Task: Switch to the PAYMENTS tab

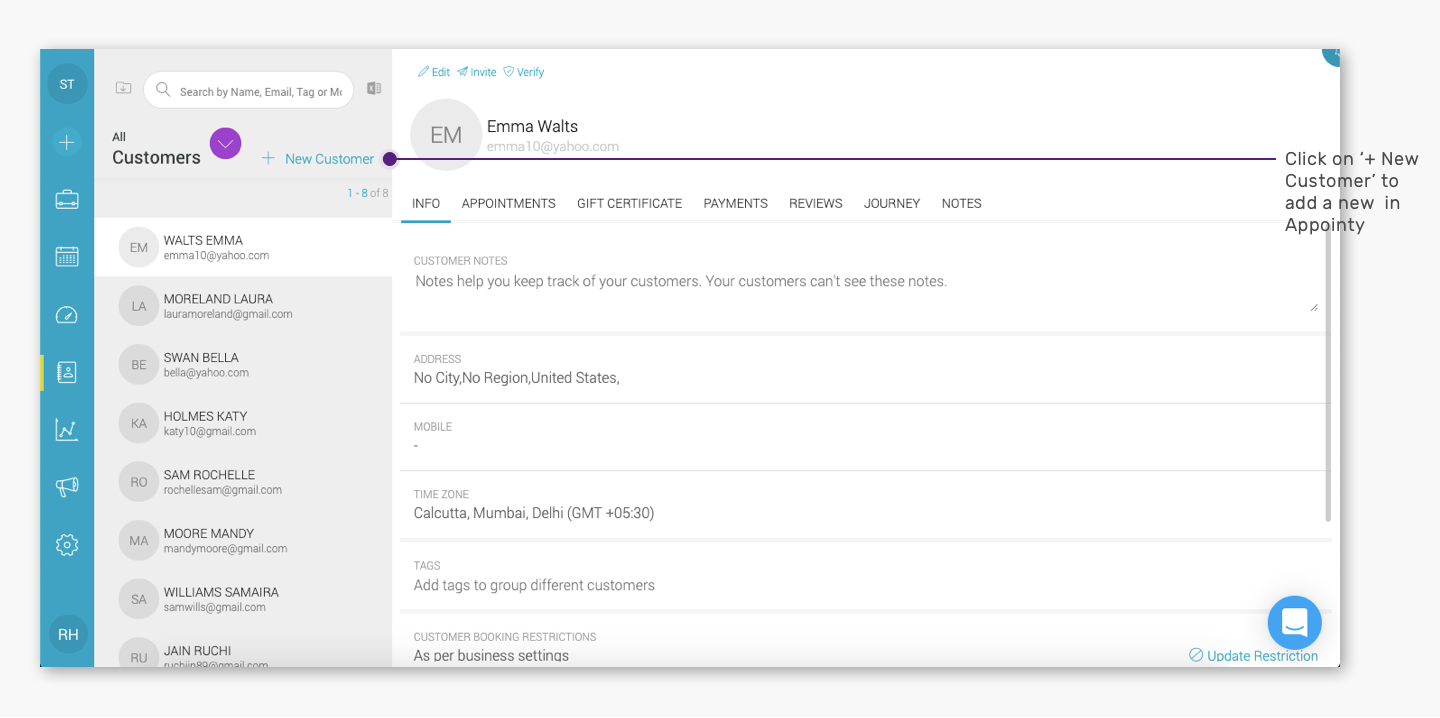Action: click(x=736, y=203)
